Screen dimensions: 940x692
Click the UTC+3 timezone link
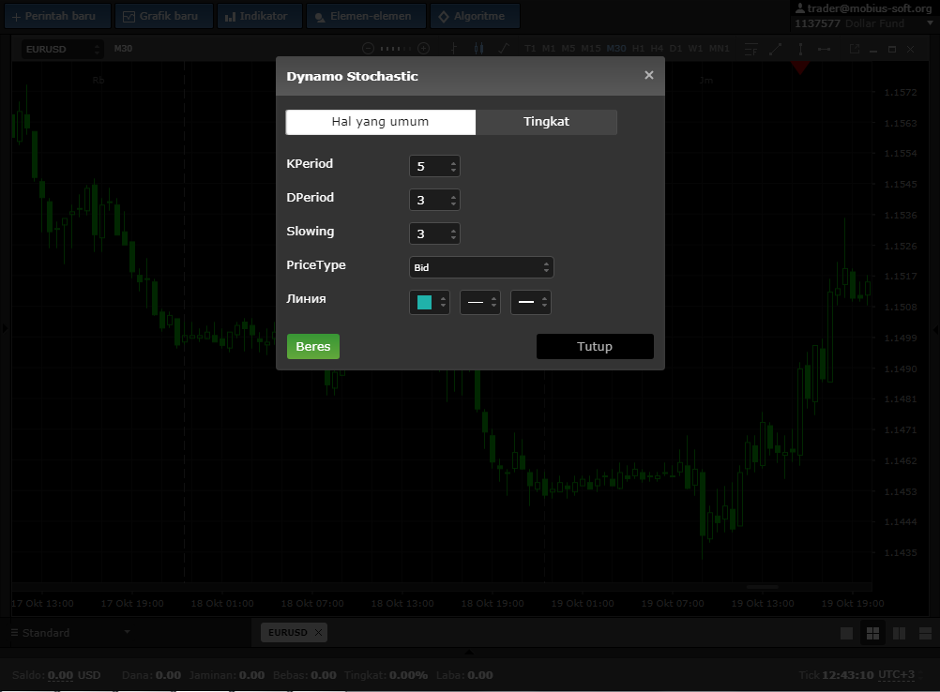(896, 675)
